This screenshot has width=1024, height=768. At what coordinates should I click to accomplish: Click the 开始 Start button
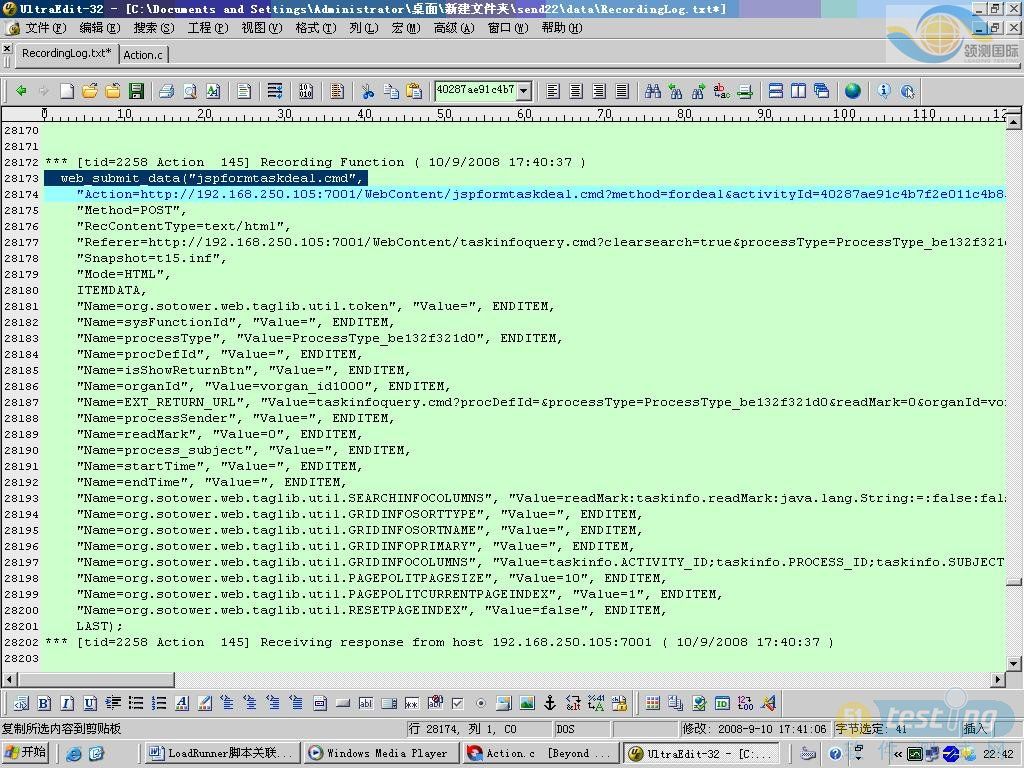(27, 753)
